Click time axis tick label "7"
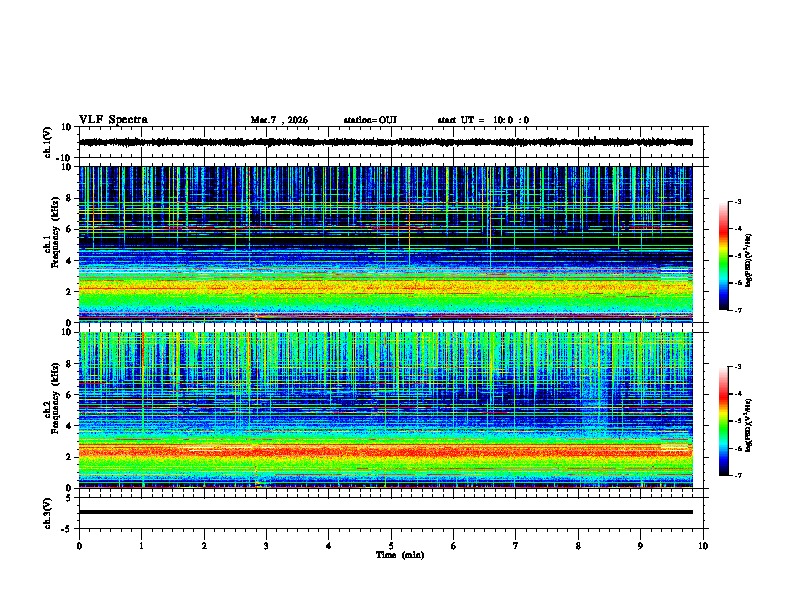This screenshot has width=792, height=612. 516,546
